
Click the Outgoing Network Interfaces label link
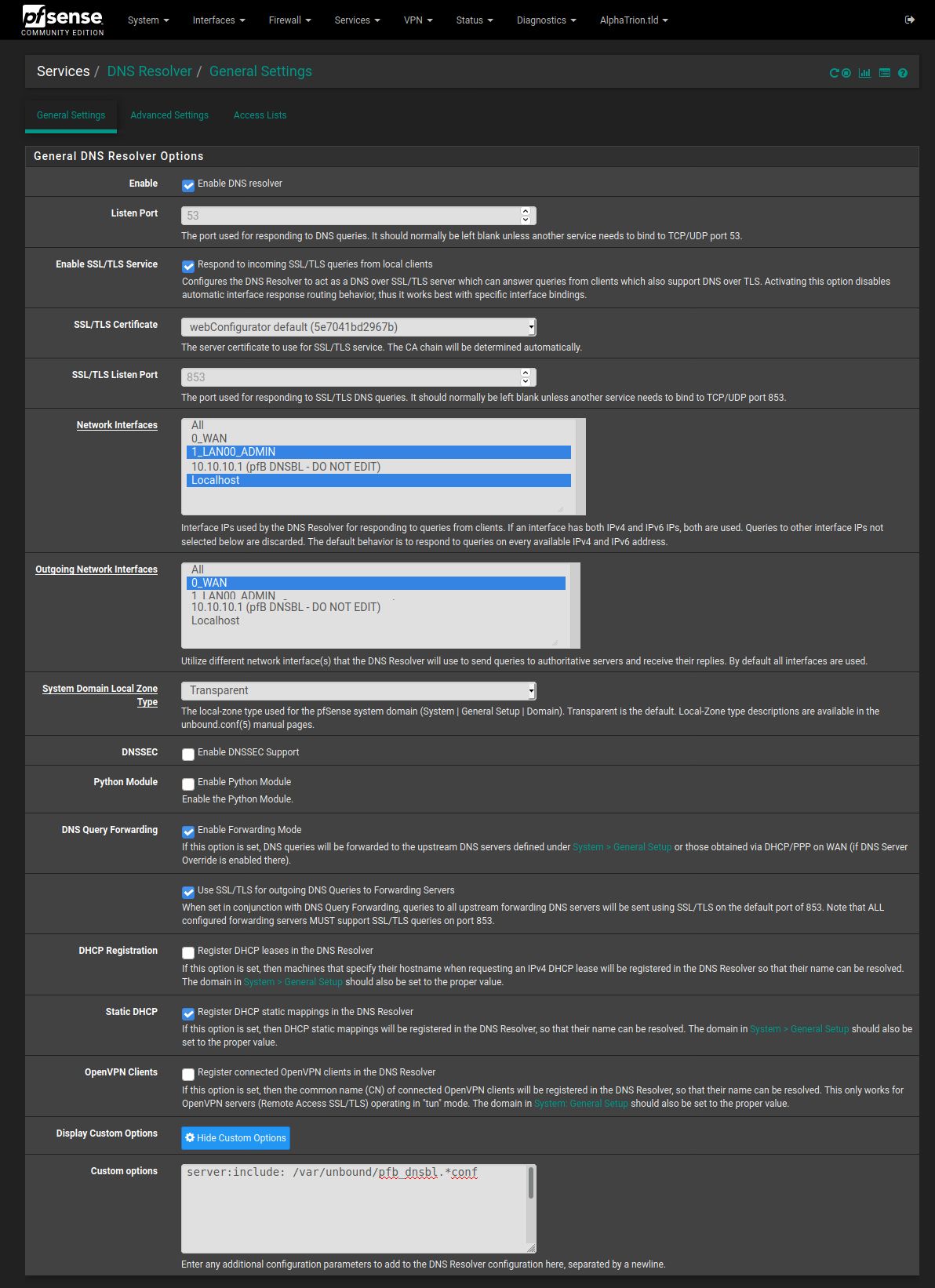[96, 569]
